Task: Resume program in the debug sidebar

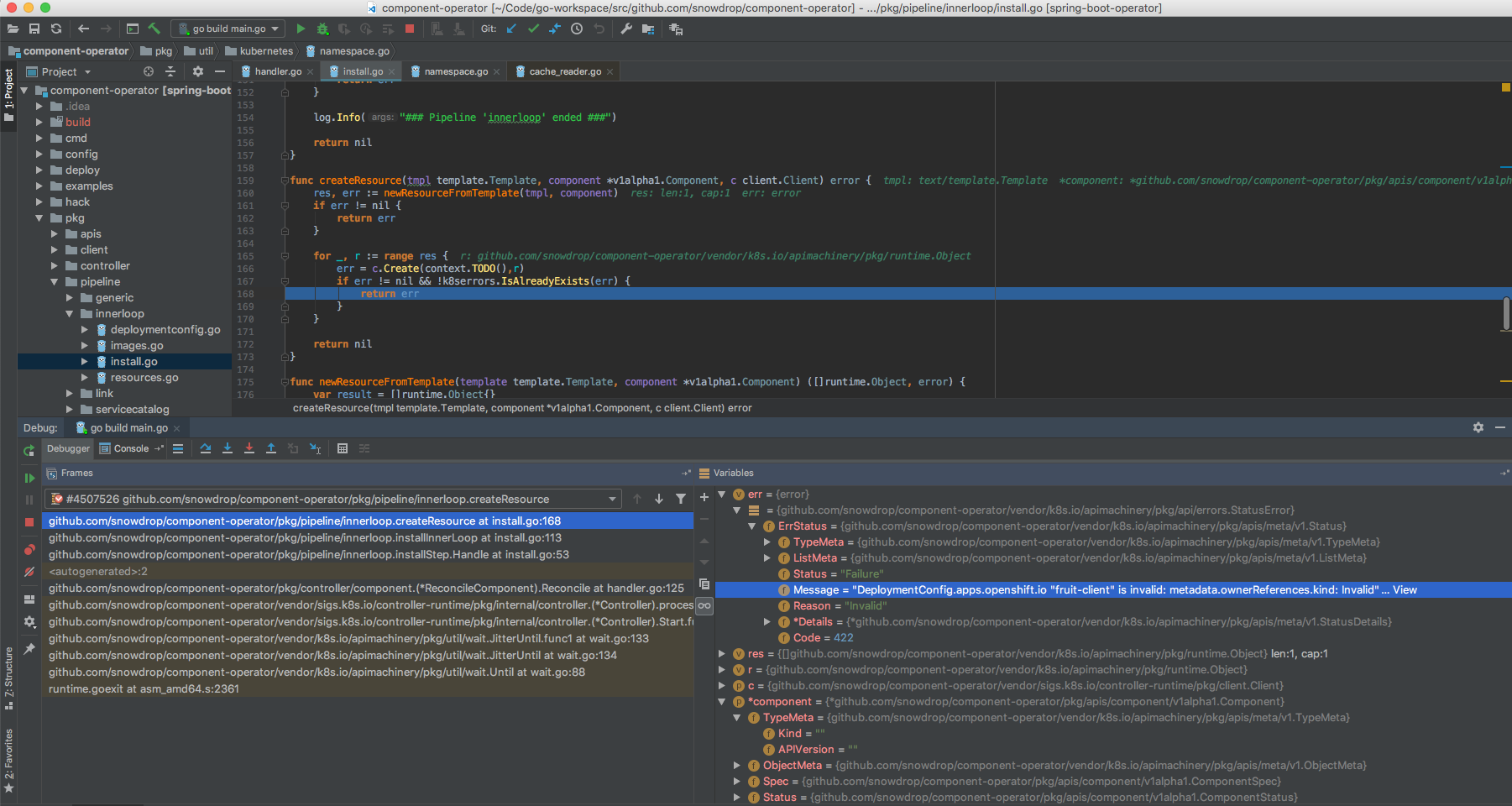Action: click(x=29, y=478)
